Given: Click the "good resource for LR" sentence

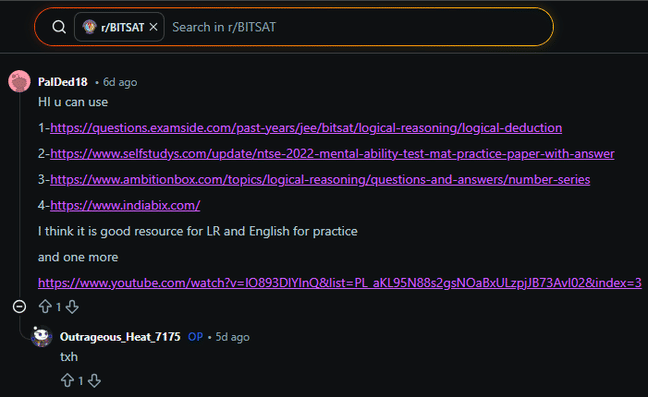Looking at the screenshot, I should click(x=198, y=231).
